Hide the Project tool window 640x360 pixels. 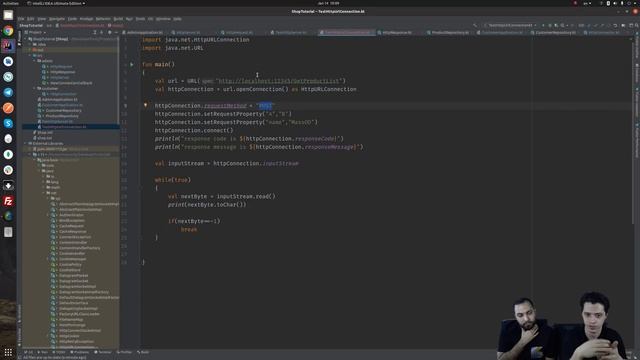point(116,32)
